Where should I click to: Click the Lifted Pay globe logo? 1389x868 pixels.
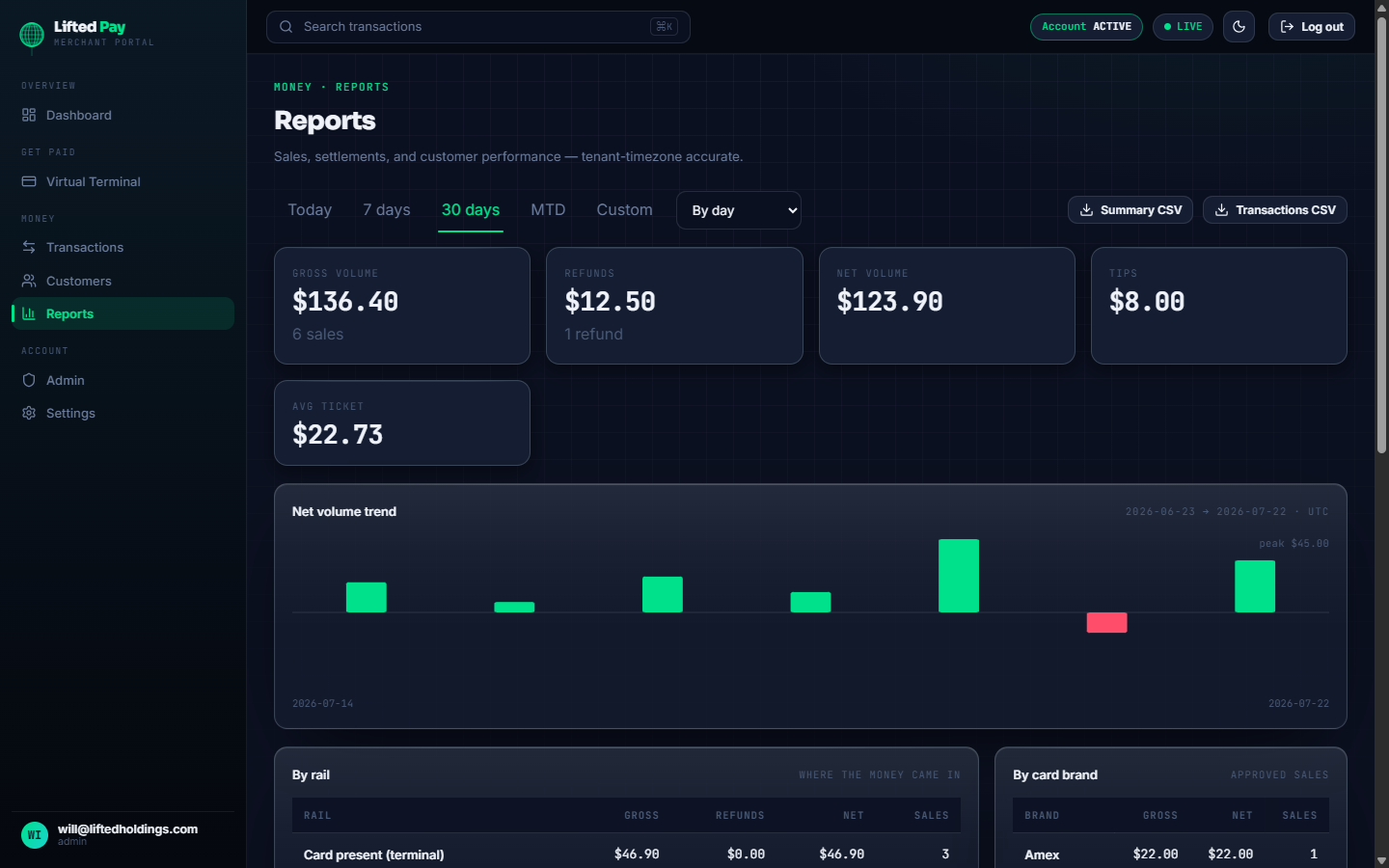[x=32, y=36]
